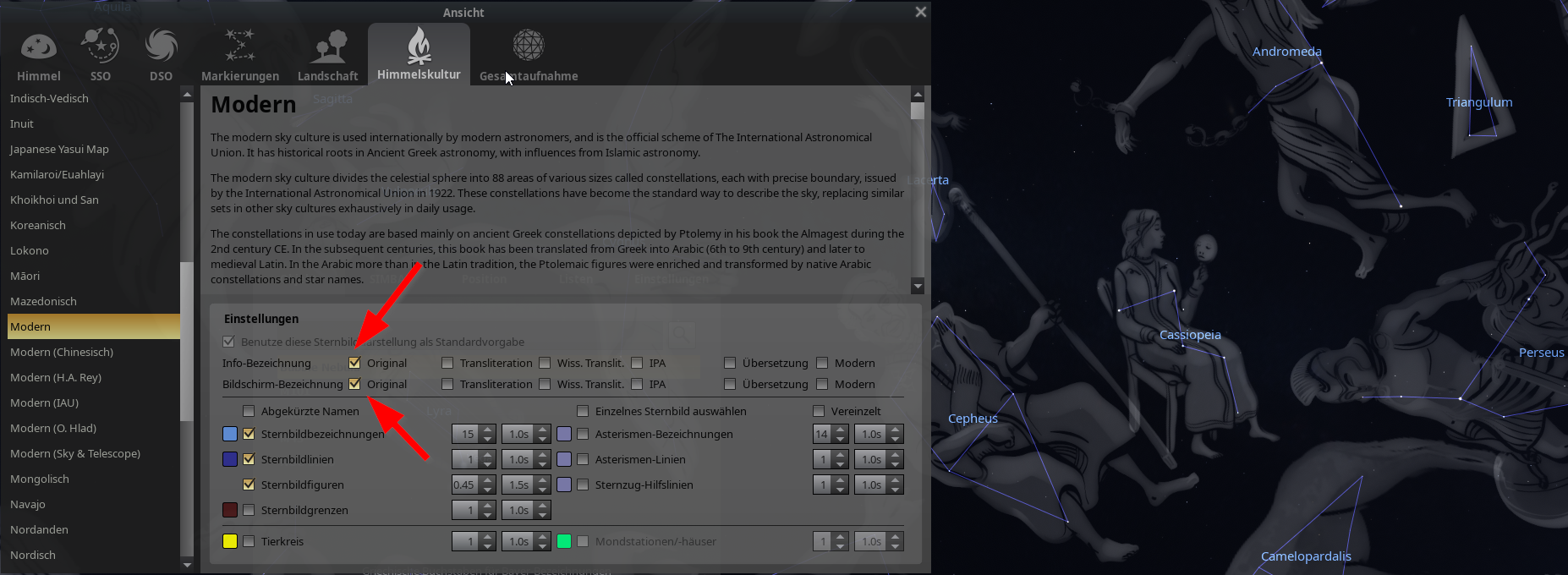Open the Gesamtaufnahme sphere icon tab
The height and width of the screenshot is (575, 1568).
(x=529, y=47)
